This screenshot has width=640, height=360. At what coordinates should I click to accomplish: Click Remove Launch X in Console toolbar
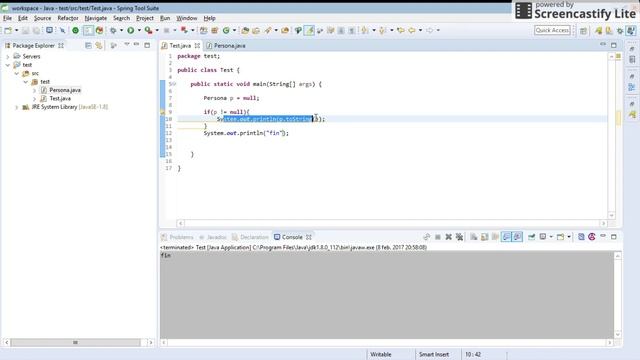point(449,237)
